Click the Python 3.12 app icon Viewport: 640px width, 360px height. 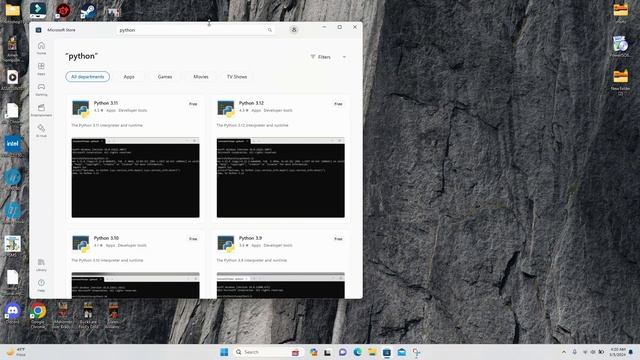click(x=226, y=109)
